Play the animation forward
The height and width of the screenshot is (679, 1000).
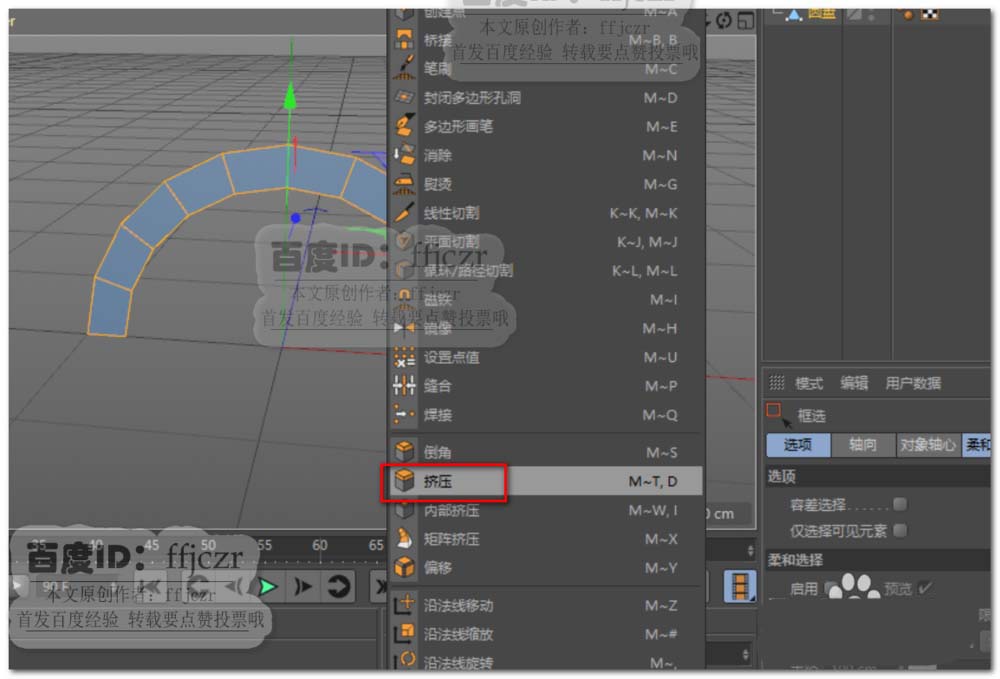(x=268, y=586)
